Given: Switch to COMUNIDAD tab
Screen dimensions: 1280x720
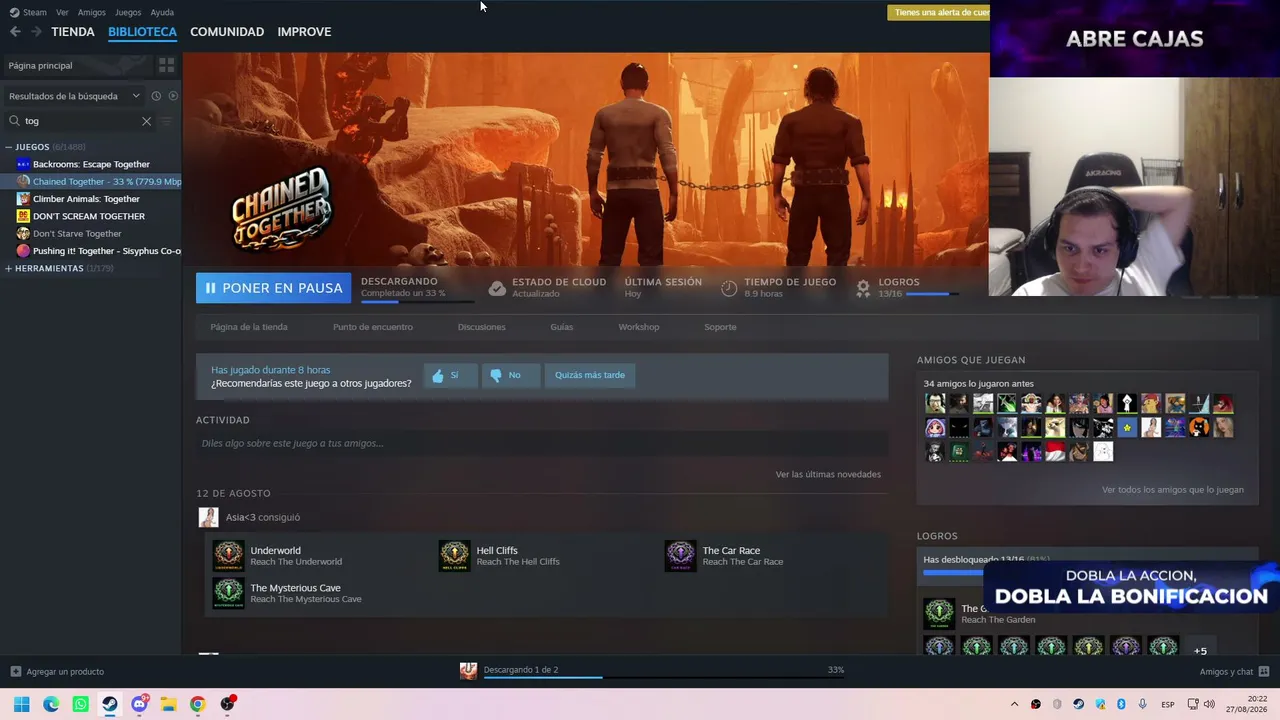Looking at the screenshot, I should coord(227,32).
